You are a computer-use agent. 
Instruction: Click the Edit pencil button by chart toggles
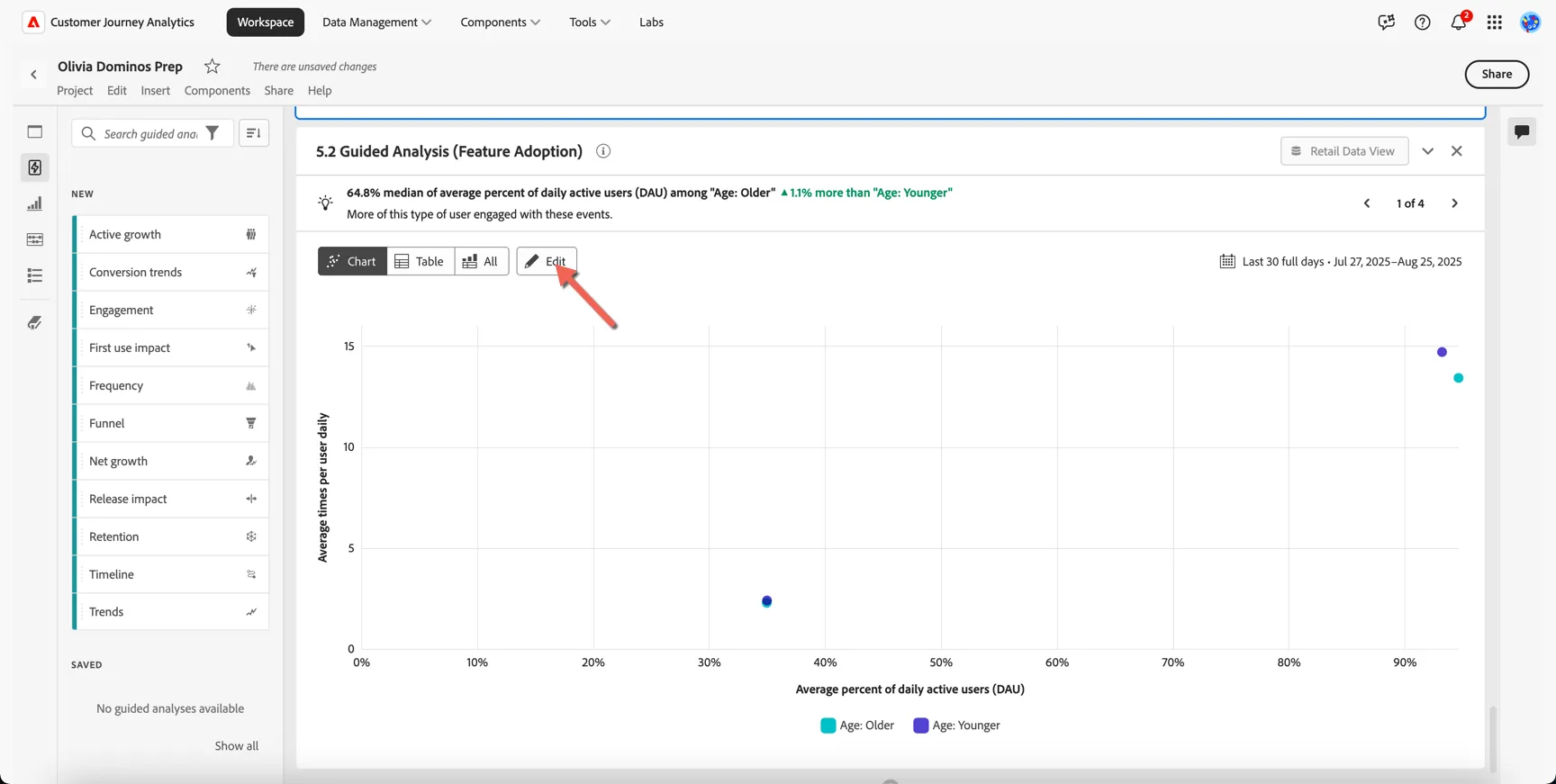pos(547,261)
